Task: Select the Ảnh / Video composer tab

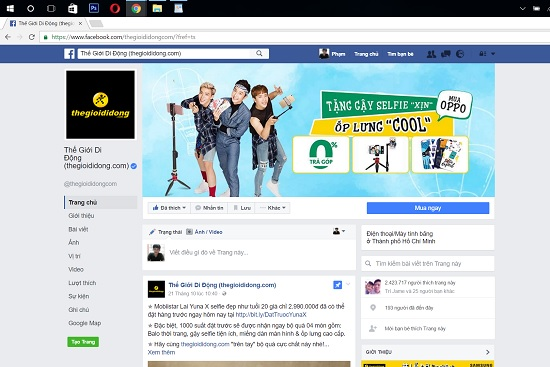Action: pos(204,232)
